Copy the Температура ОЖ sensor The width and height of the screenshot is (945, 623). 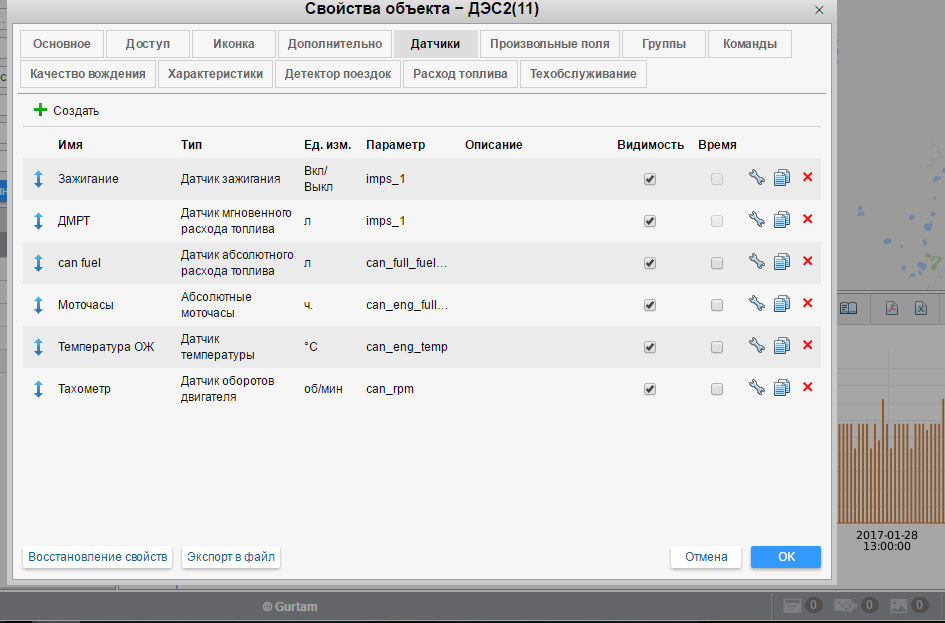click(x=782, y=346)
